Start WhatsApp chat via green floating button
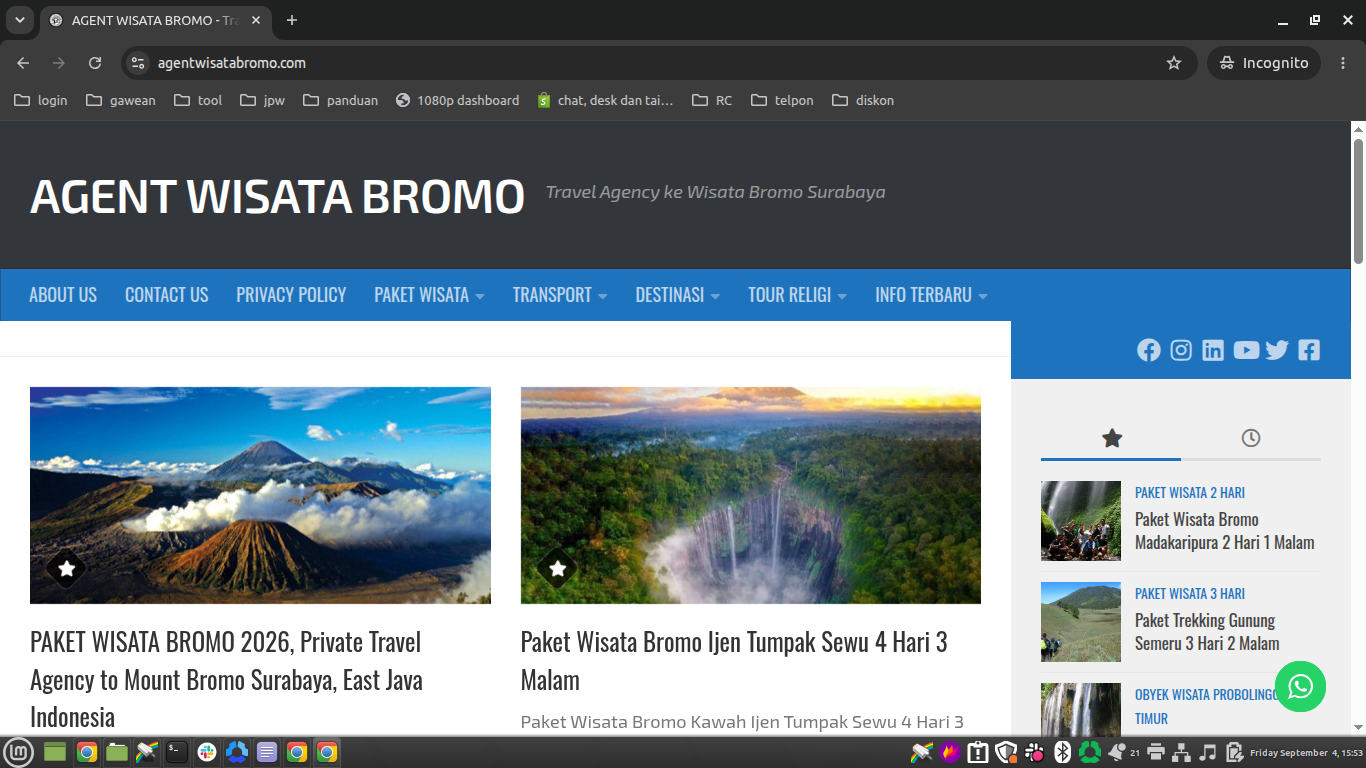 1300,687
